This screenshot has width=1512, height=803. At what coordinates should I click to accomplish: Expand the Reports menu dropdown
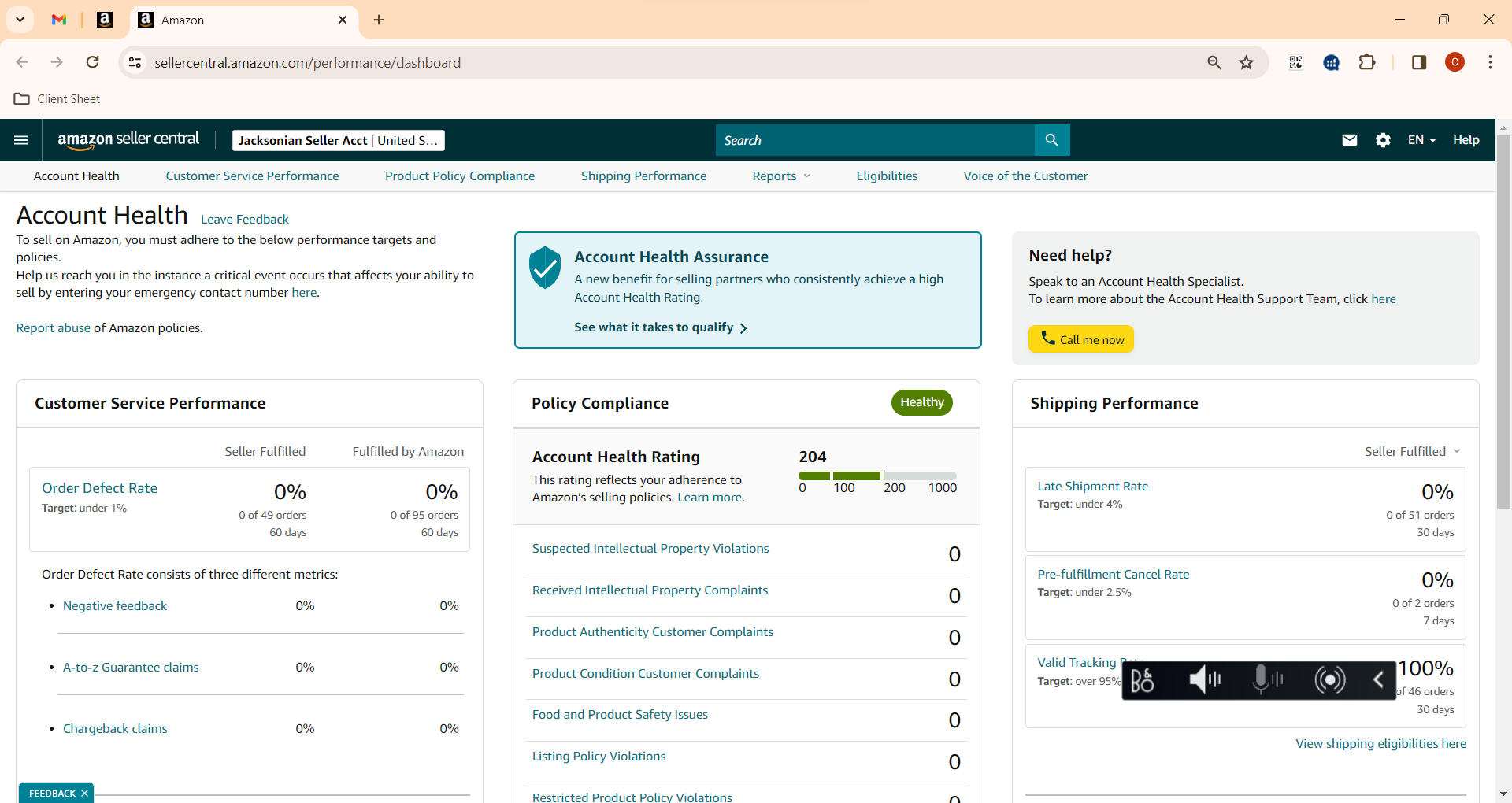click(781, 176)
